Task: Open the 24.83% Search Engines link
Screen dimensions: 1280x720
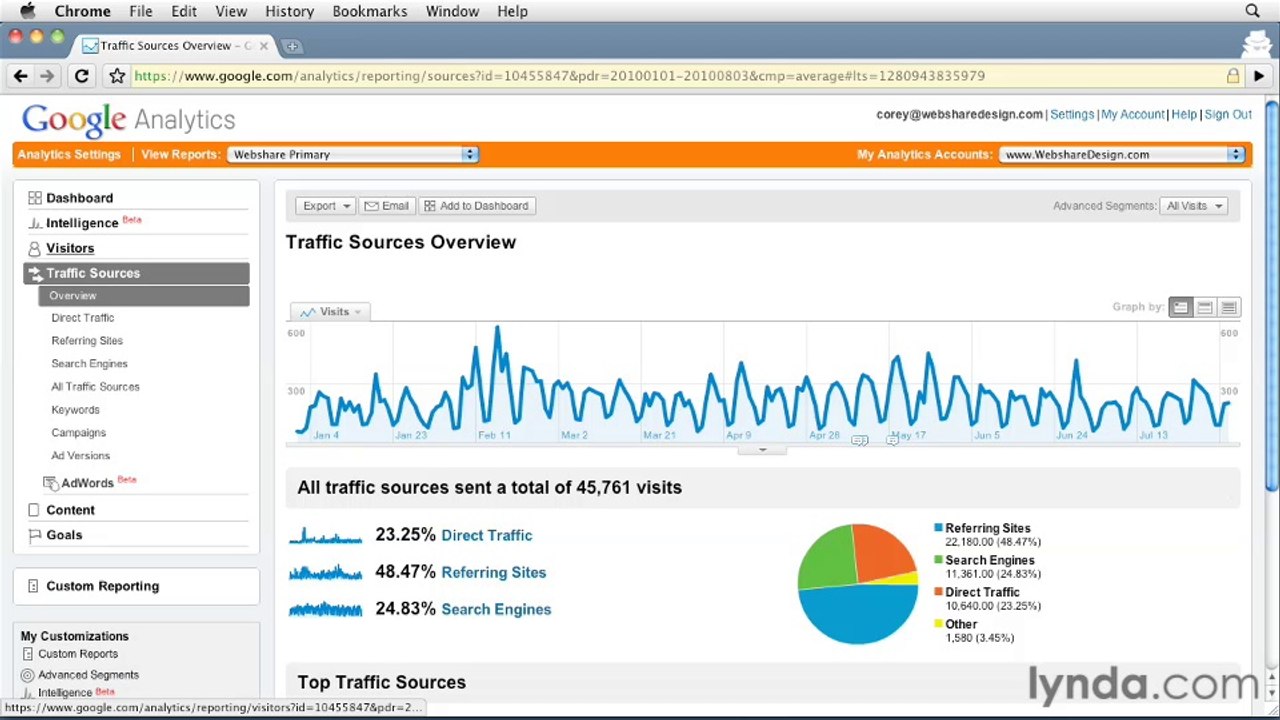Action: (496, 609)
